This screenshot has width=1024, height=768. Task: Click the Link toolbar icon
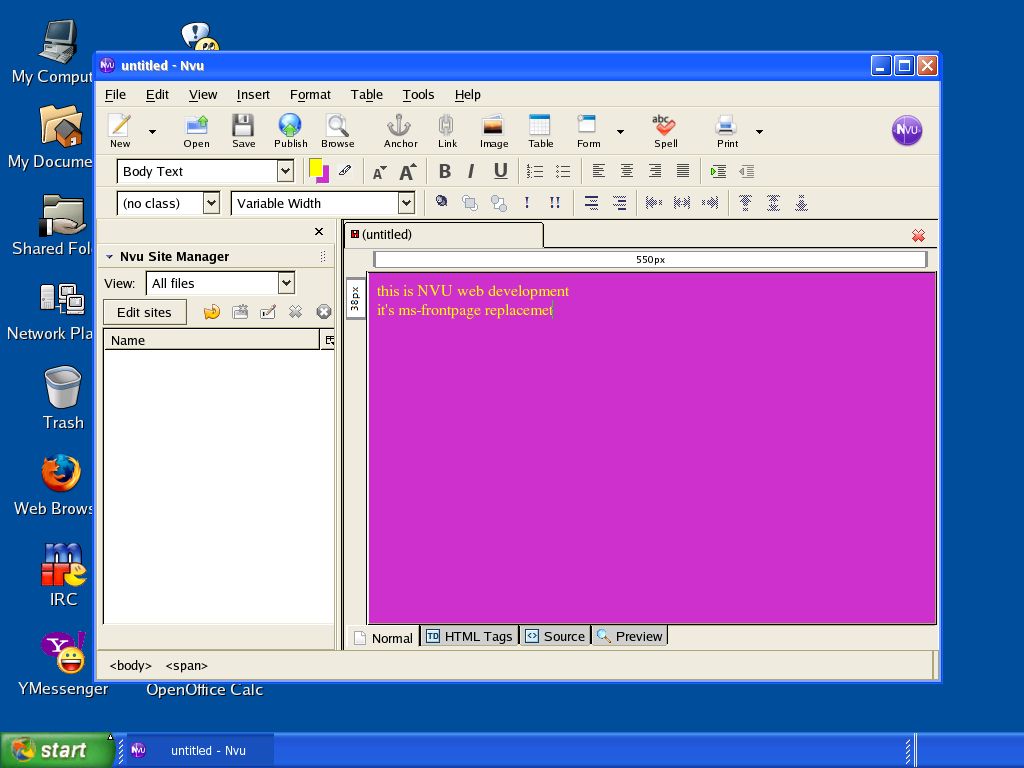(x=447, y=130)
